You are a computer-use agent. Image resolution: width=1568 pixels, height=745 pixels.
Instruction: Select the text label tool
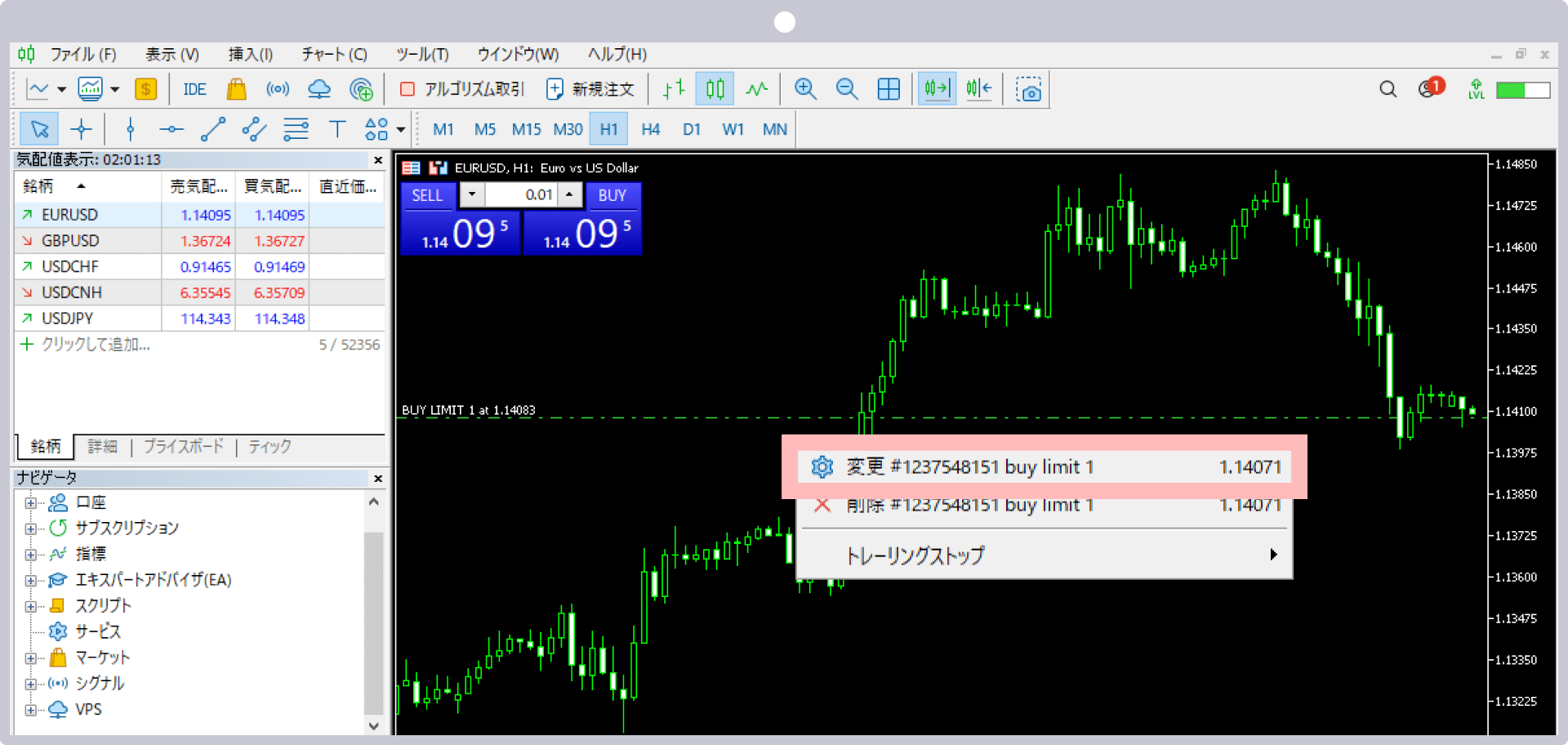(337, 129)
